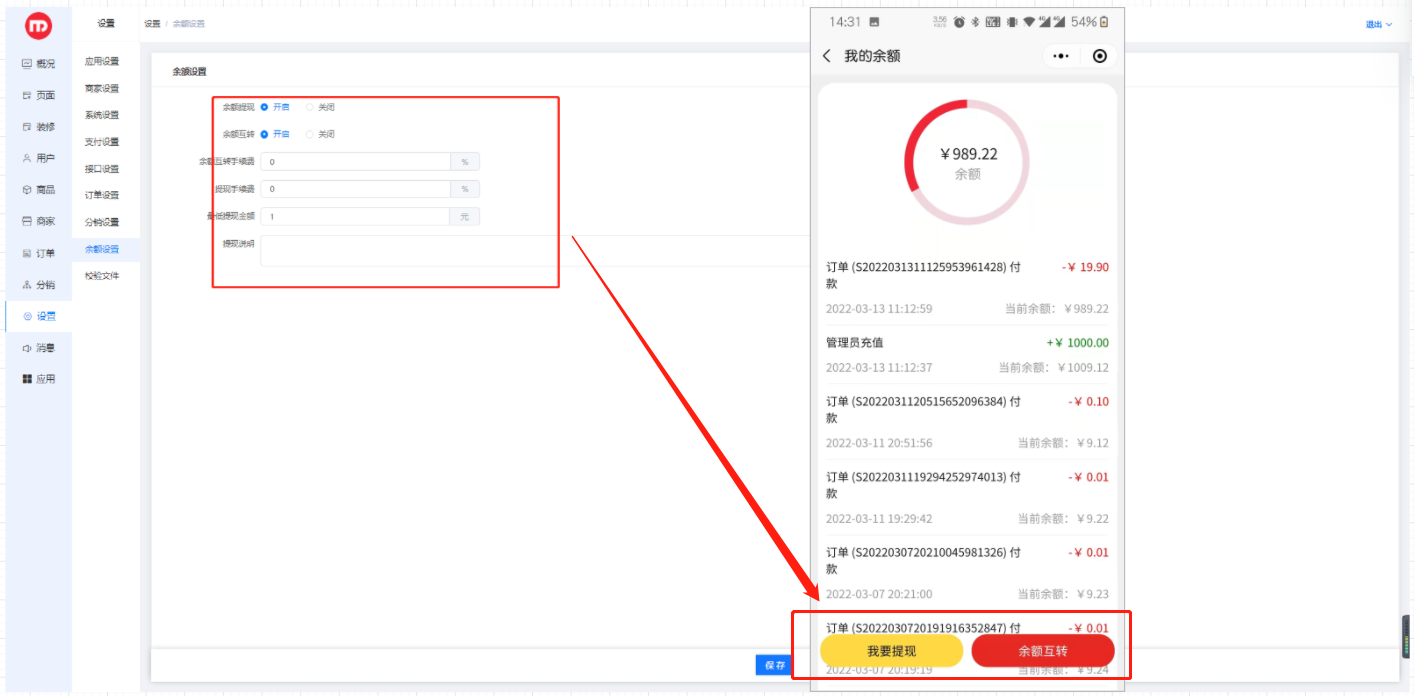Open 订单 orders in the main sidebar
The image size is (1414, 696).
39,253
